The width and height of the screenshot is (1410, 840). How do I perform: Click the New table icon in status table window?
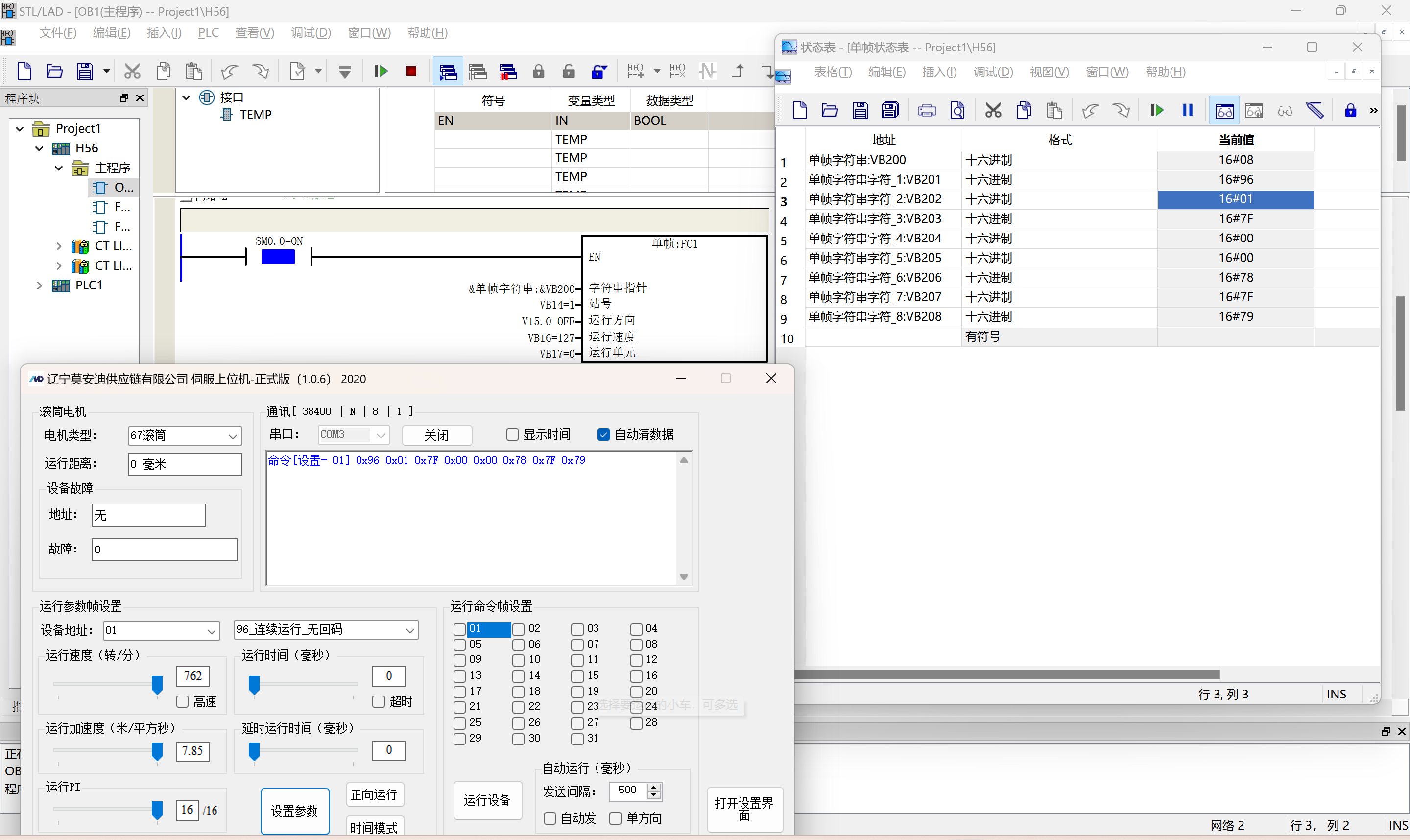coord(799,110)
